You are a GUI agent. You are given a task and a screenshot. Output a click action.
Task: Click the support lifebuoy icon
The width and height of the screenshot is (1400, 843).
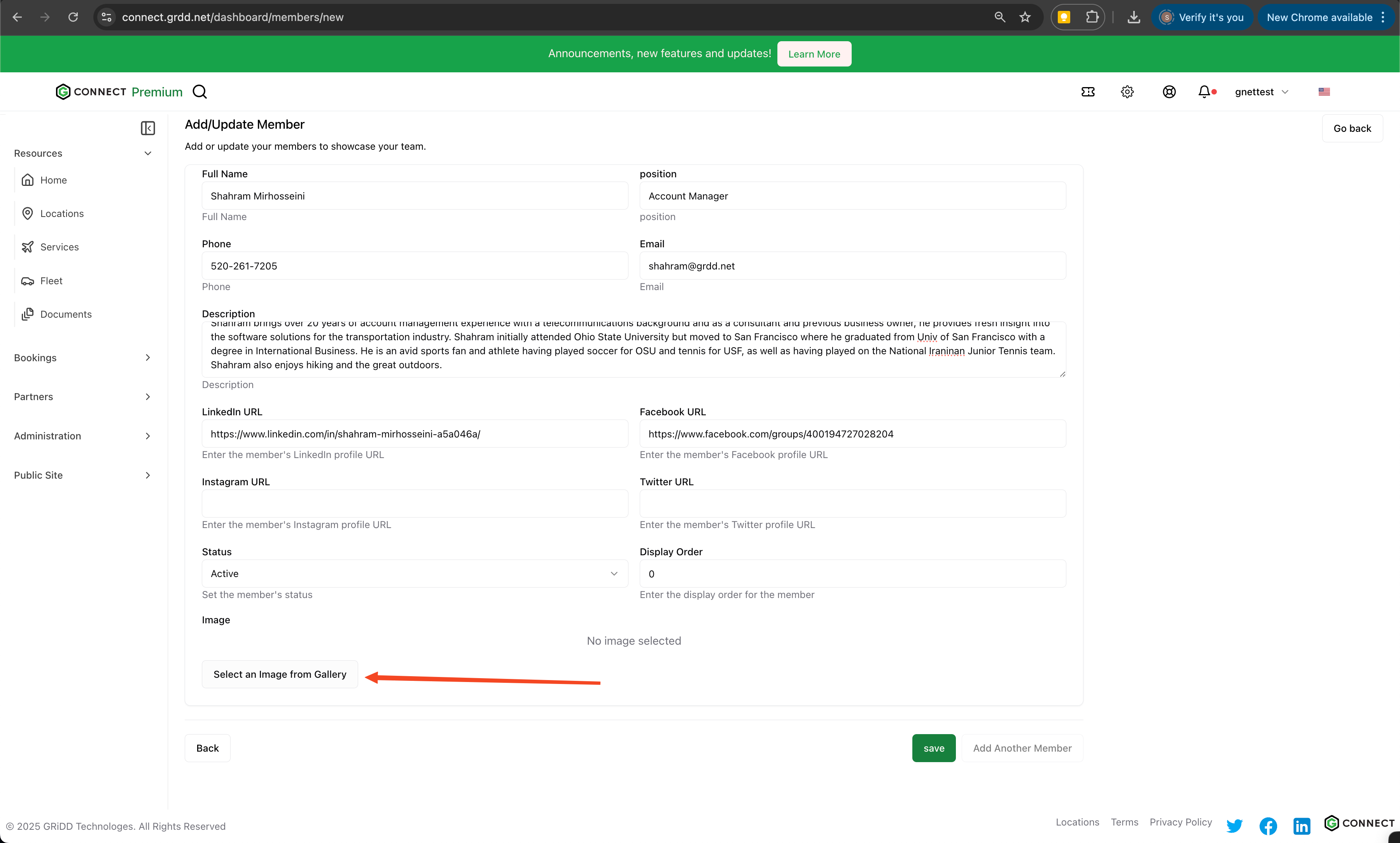(1169, 91)
